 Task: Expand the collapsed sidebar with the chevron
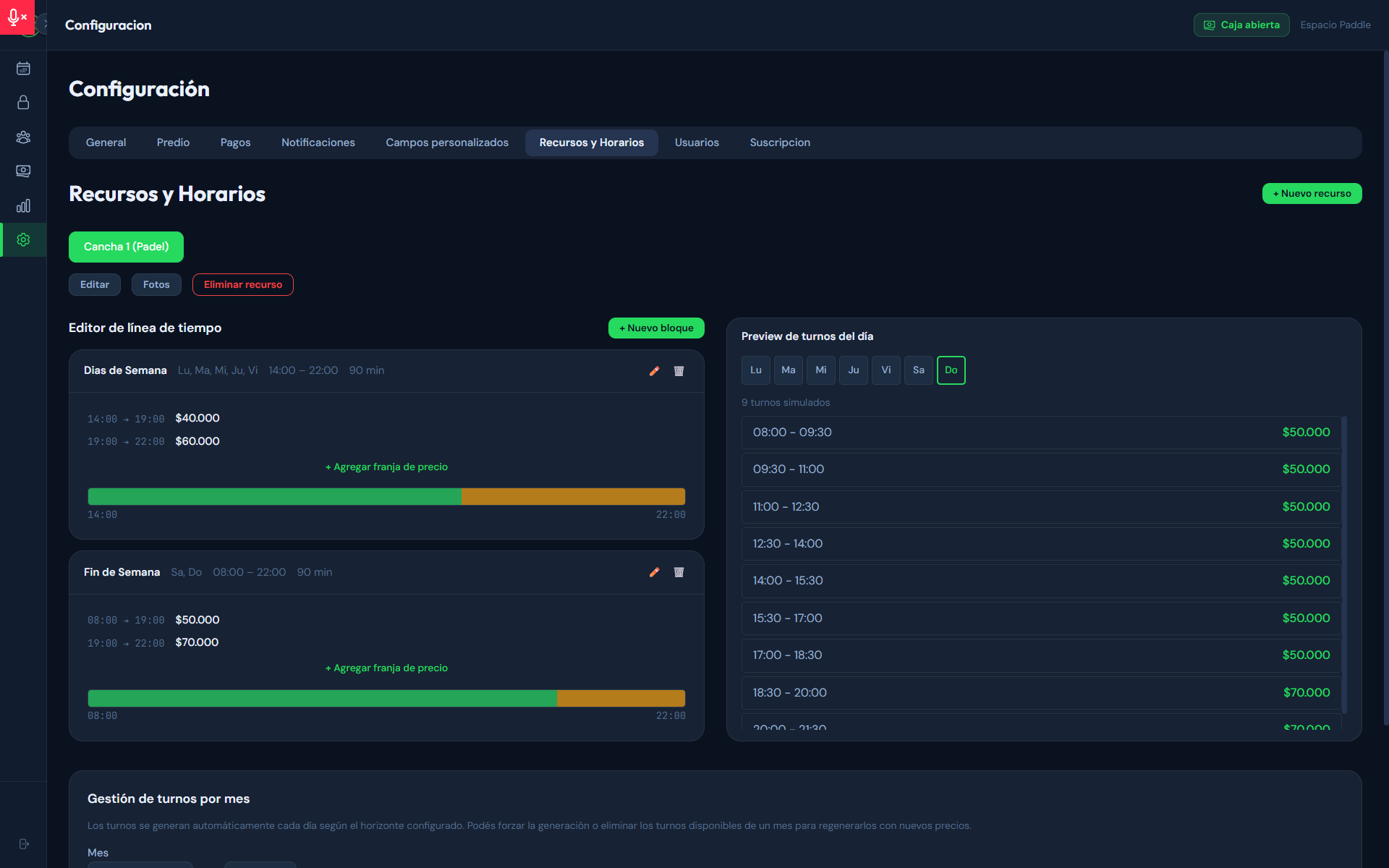(44, 23)
